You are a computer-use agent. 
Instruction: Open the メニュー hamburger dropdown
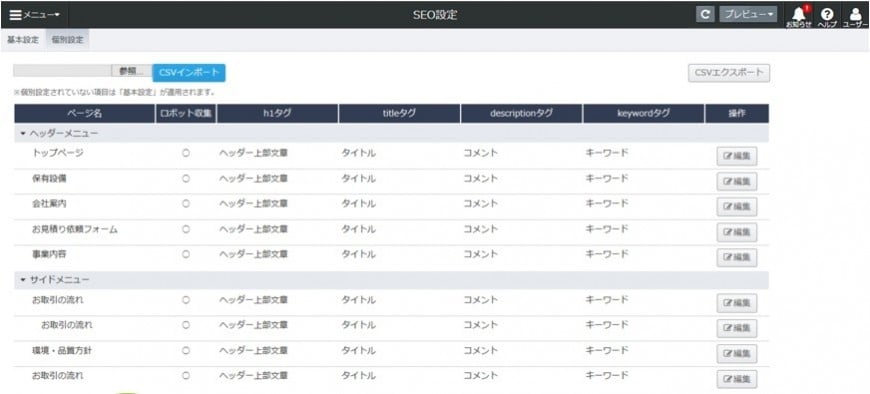[x=34, y=15]
